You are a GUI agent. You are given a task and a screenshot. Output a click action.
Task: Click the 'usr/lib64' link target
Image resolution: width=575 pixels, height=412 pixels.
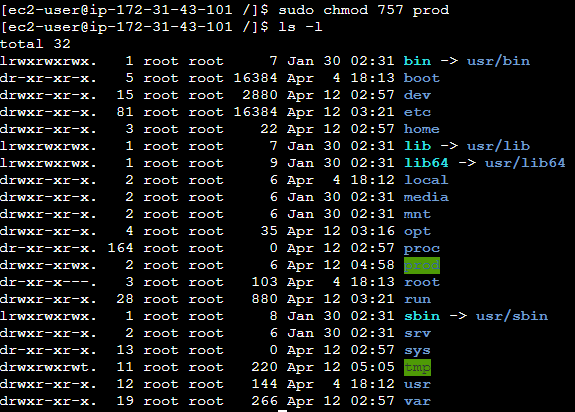pyautogui.click(x=525, y=163)
